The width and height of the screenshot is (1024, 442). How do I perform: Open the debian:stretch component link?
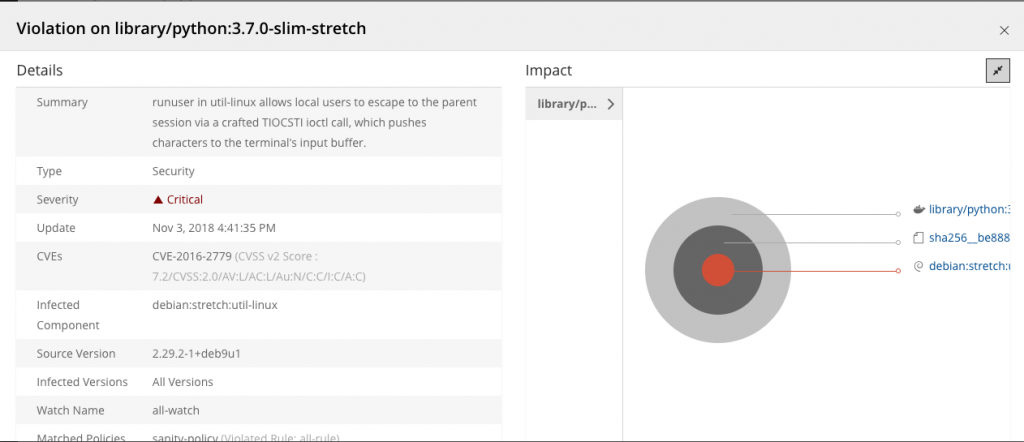click(x=969, y=267)
